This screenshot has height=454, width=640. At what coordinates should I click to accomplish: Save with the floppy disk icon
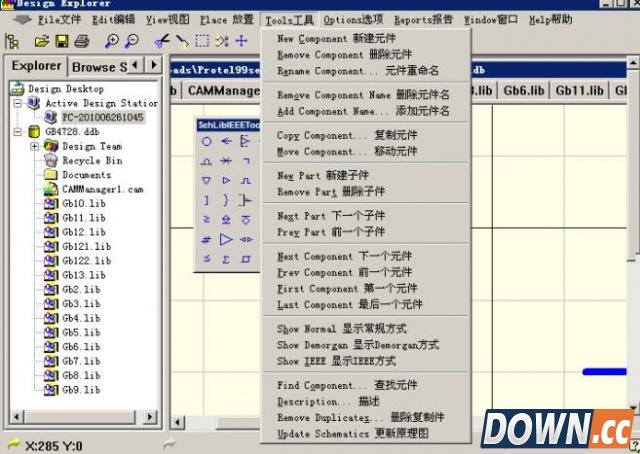tap(62, 41)
